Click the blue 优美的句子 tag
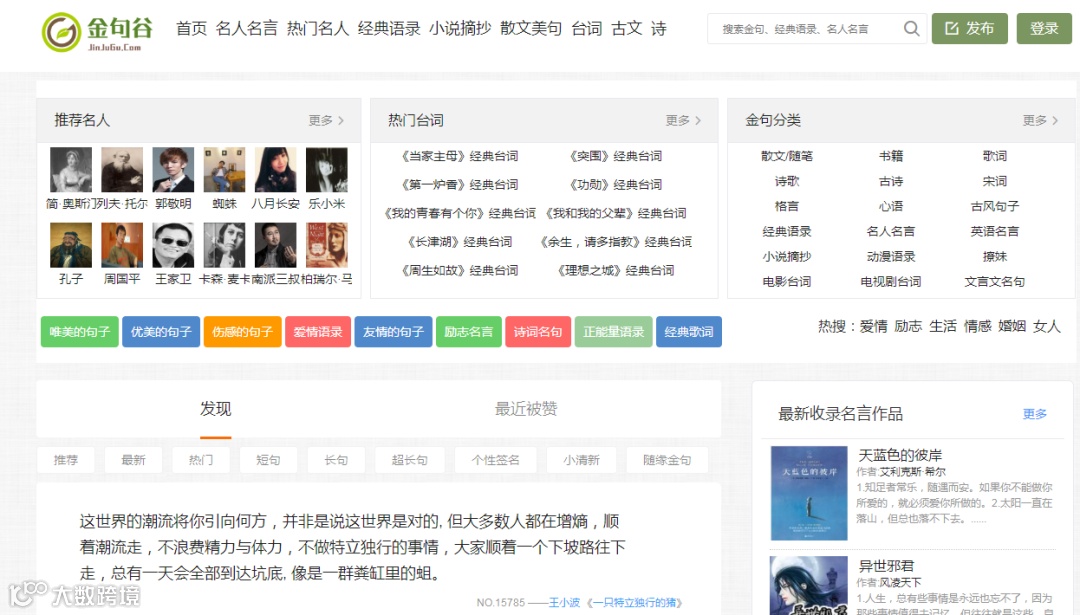 pos(161,332)
